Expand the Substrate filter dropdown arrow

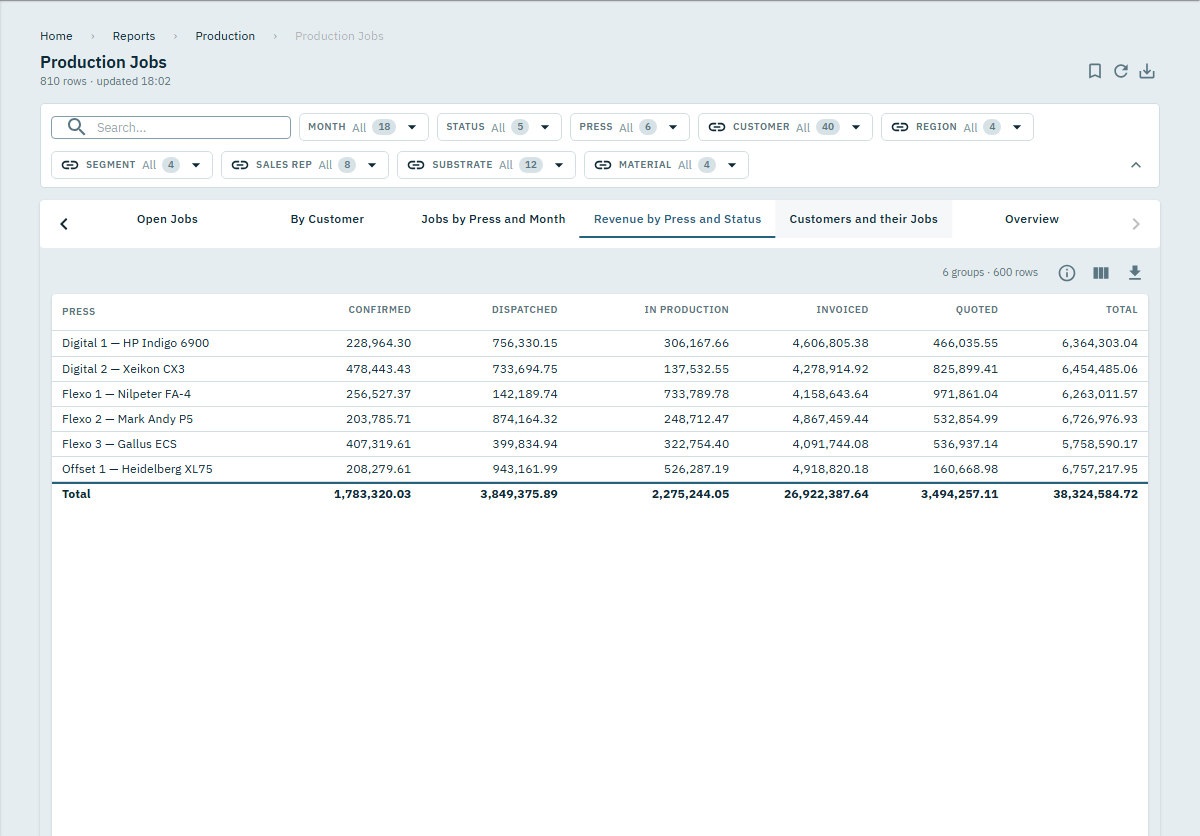(x=559, y=165)
